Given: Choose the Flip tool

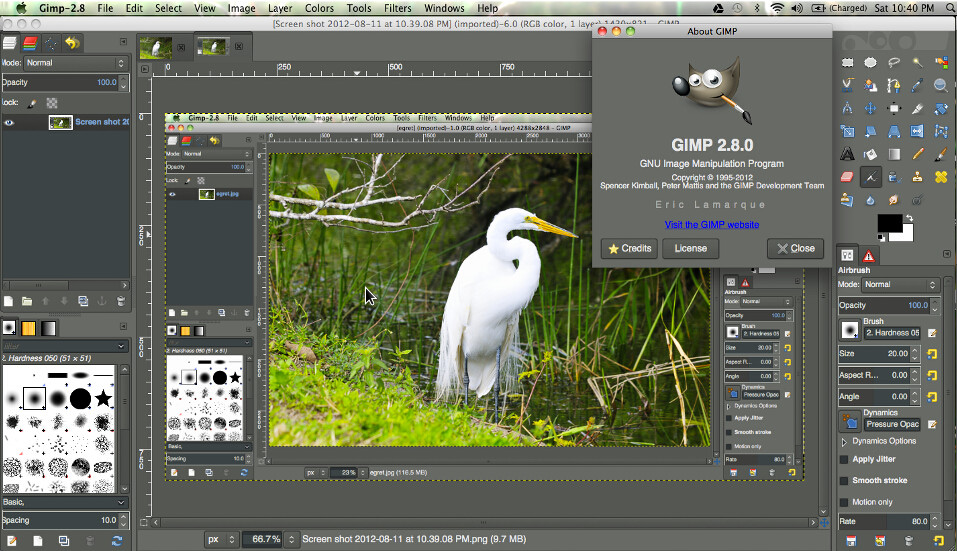Looking at the screenshot, I should (917, 131).
